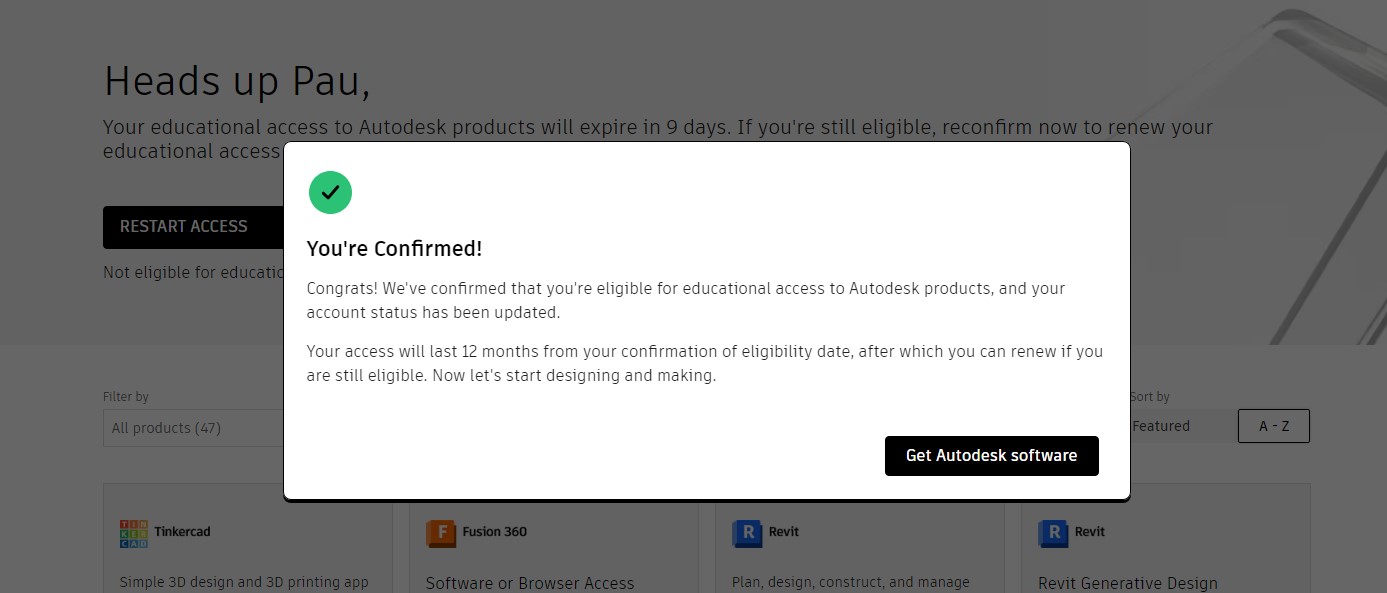Click the Revit Generative Design icon
Image resolution: width=1387 pixels, height=593 pixels.
pos(1052,533)
